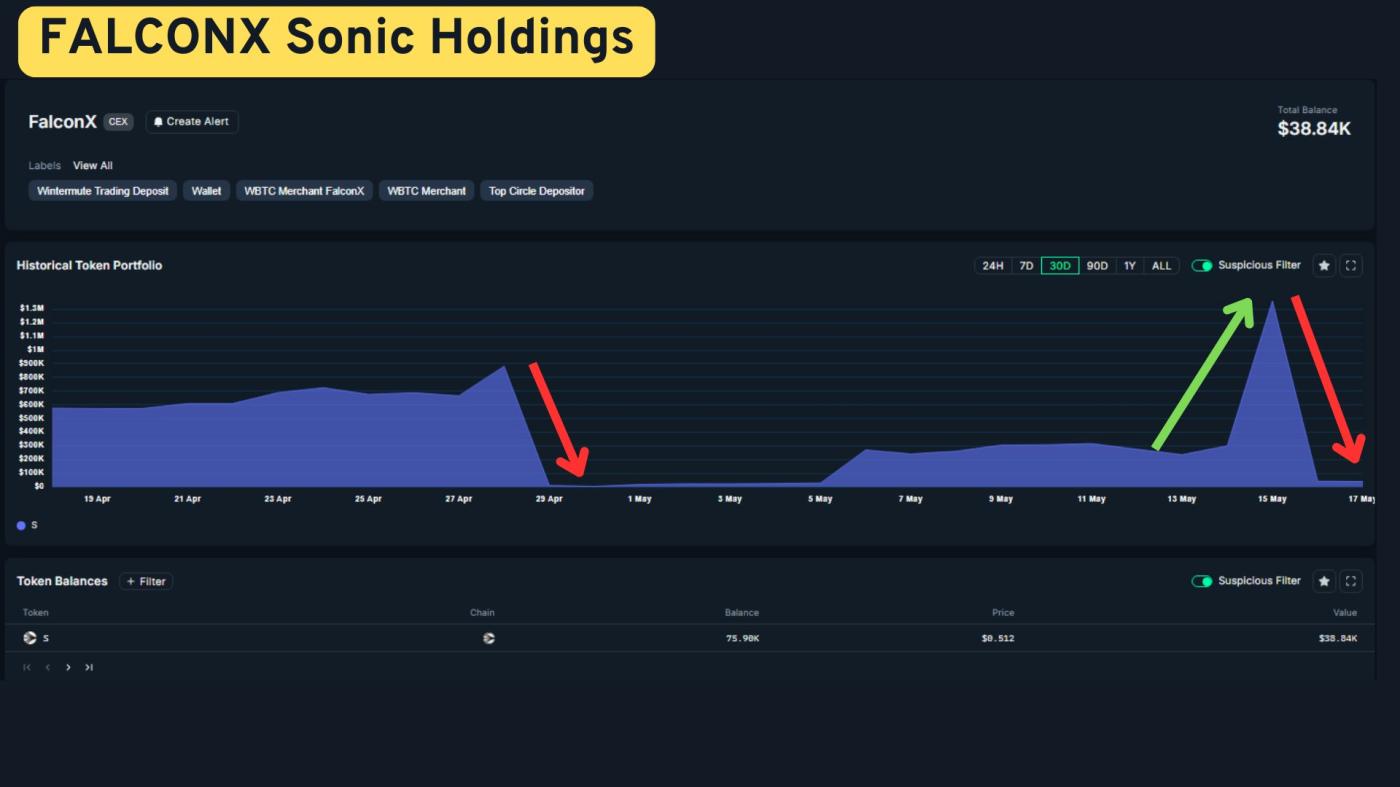Disable the Suspicious Filter above the chart

(x=1203, y=265)
